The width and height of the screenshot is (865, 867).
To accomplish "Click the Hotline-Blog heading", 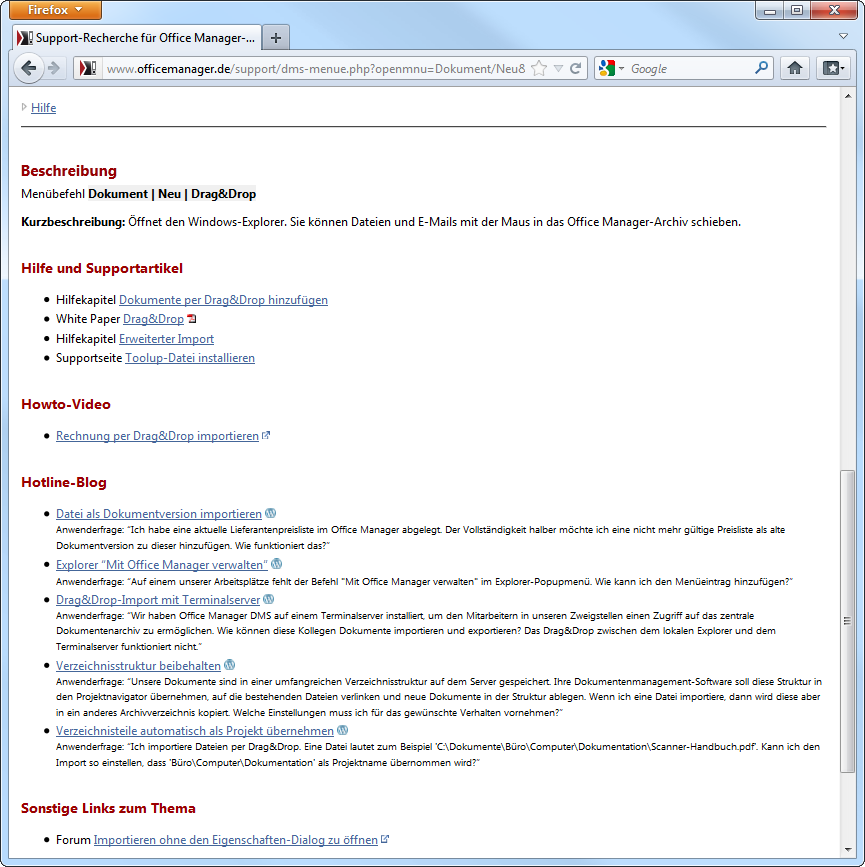I will pyautogui.click(x=64, y=482).
